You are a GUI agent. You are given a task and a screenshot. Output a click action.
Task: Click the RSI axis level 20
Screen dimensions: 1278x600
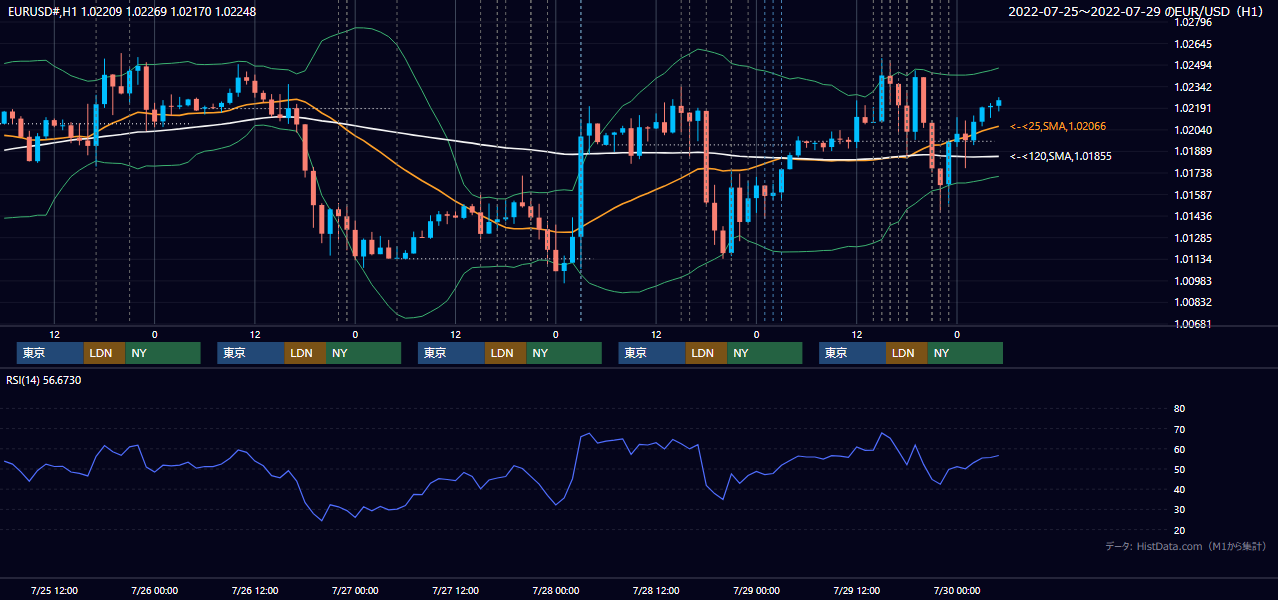click(x=1179, y=530)
